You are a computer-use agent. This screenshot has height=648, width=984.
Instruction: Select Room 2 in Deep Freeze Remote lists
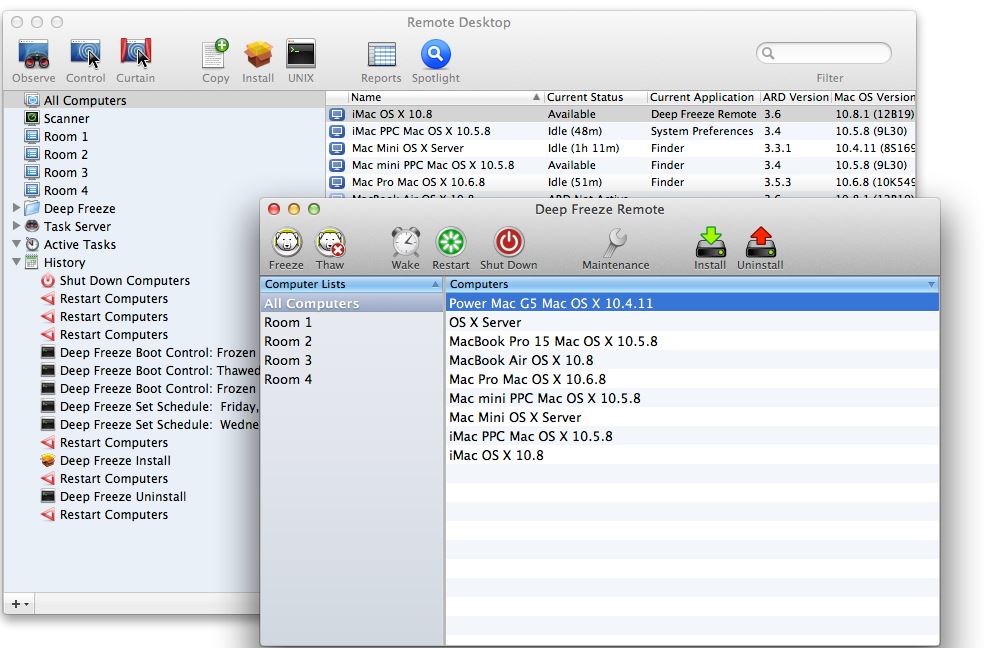coord(352,341)
